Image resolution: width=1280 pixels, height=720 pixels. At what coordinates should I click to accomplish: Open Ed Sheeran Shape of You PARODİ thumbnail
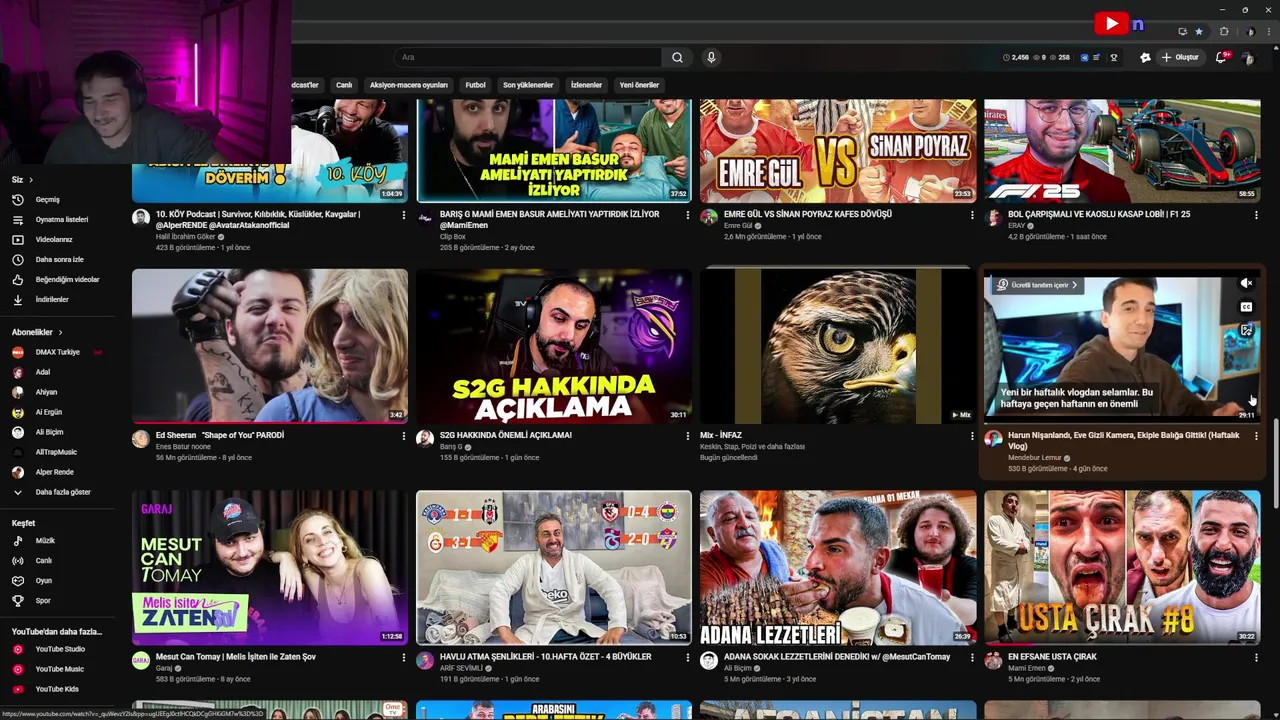click(x=270, y=346)
